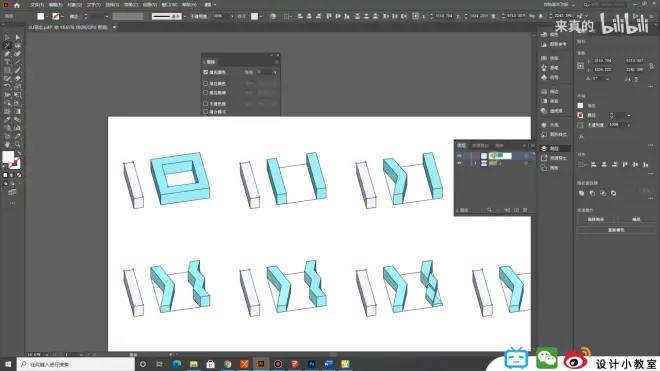660x371 pixels.
Task: Select the Eraser tool
Action: (18, 78)
